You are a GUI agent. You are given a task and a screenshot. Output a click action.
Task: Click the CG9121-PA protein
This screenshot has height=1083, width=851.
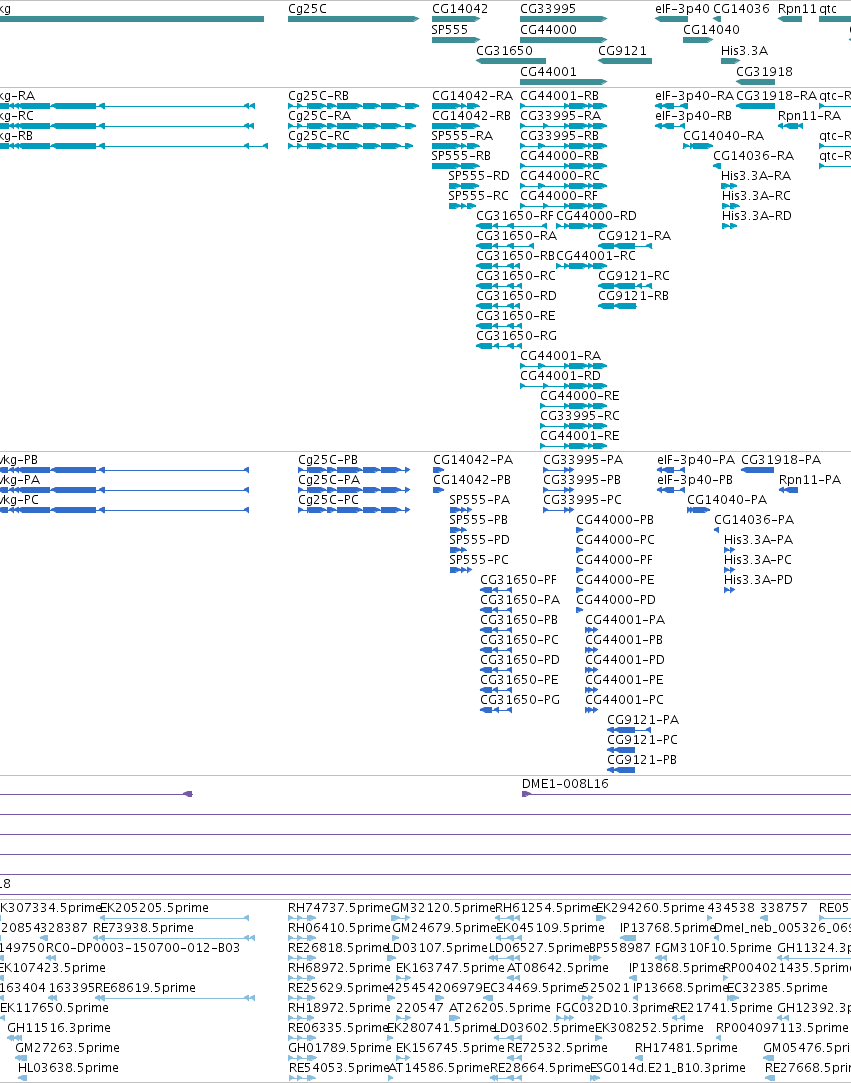pos(629,730)
